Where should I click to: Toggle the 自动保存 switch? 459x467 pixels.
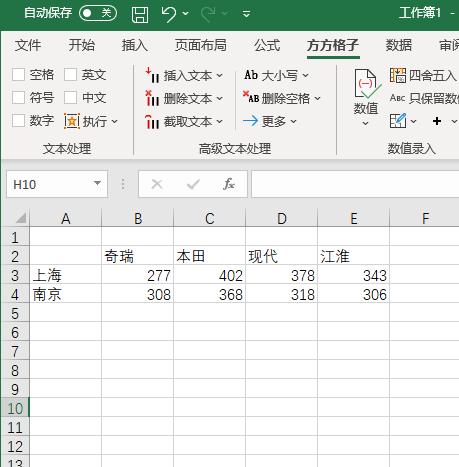point(98,13)
